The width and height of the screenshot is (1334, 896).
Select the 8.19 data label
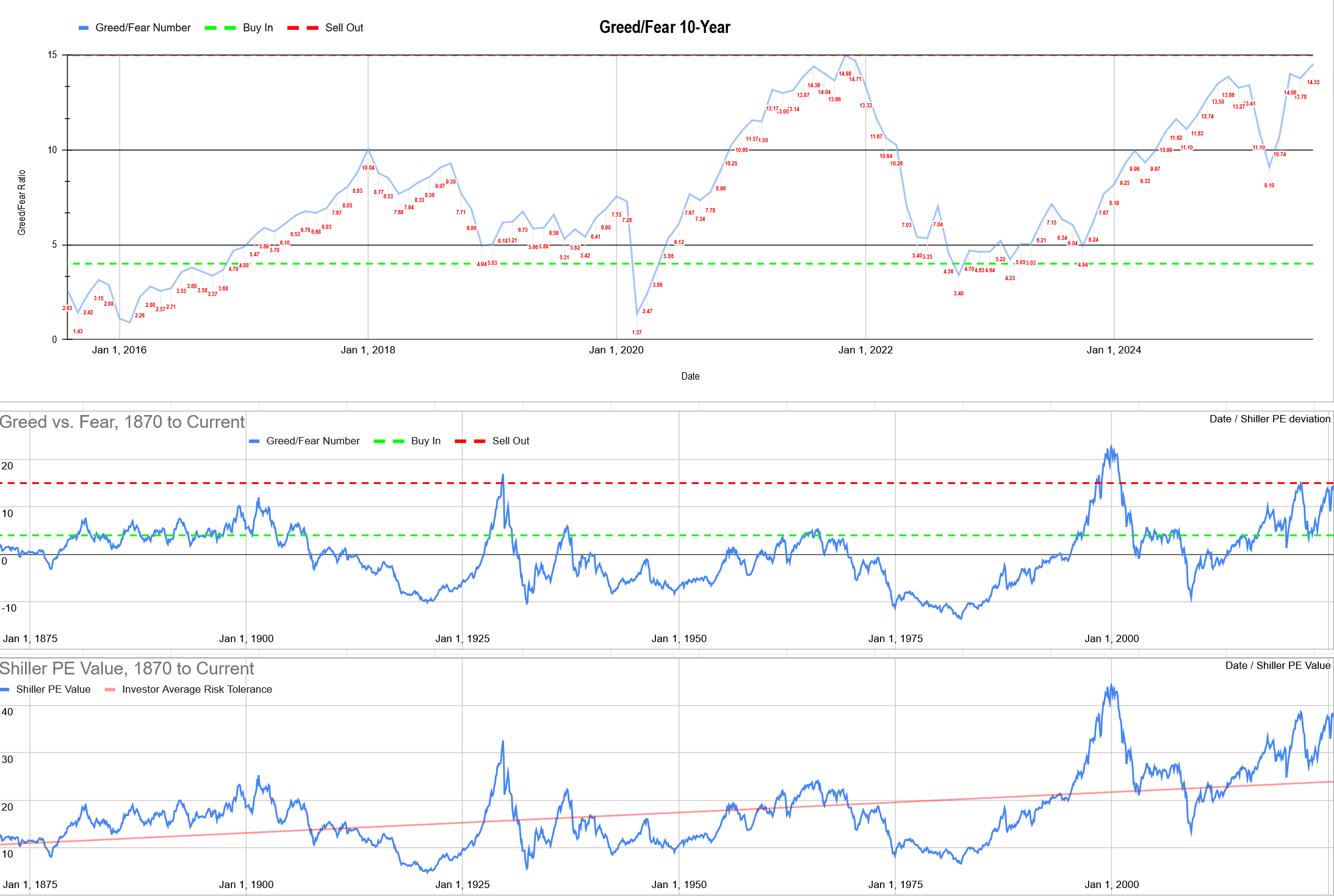[1114, 203]
